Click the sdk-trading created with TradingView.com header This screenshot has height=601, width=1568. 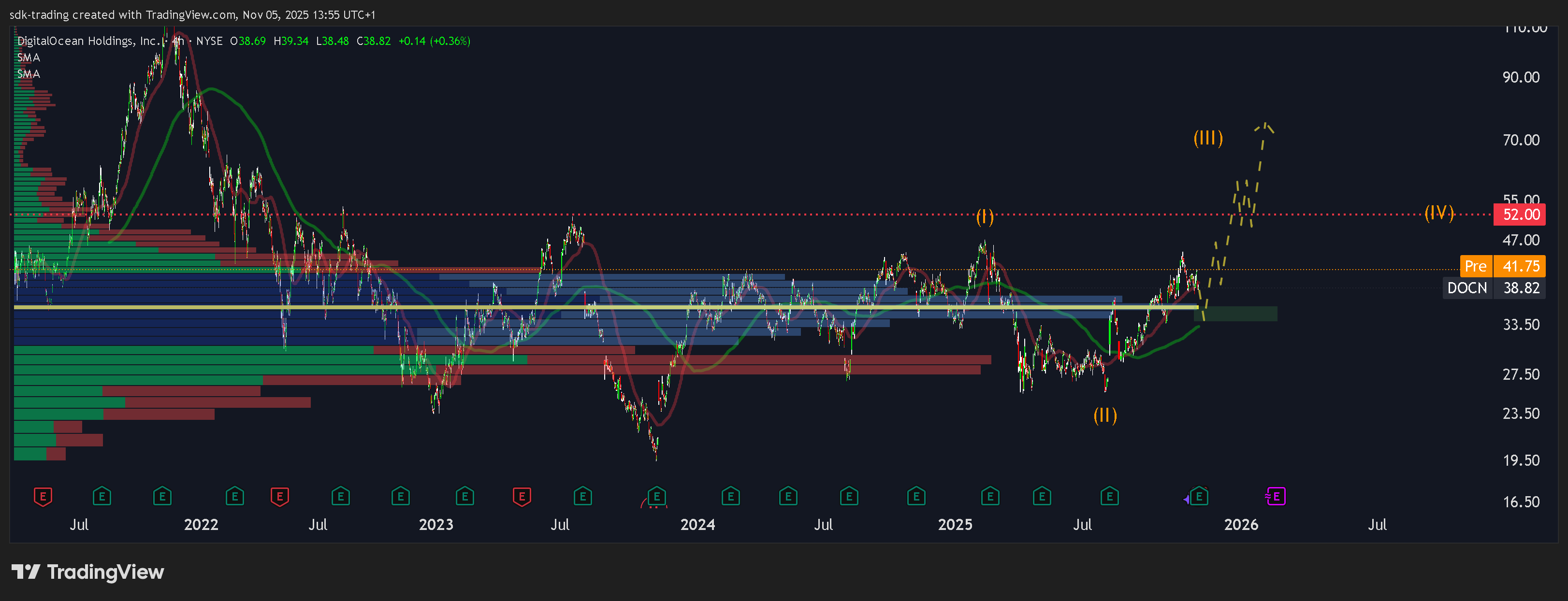192,14
